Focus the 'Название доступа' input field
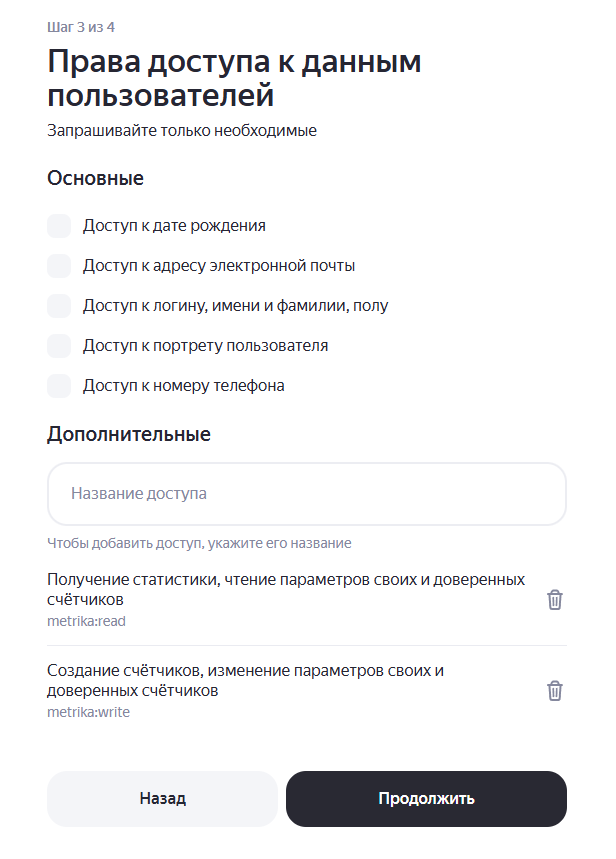 coord(306,494)
